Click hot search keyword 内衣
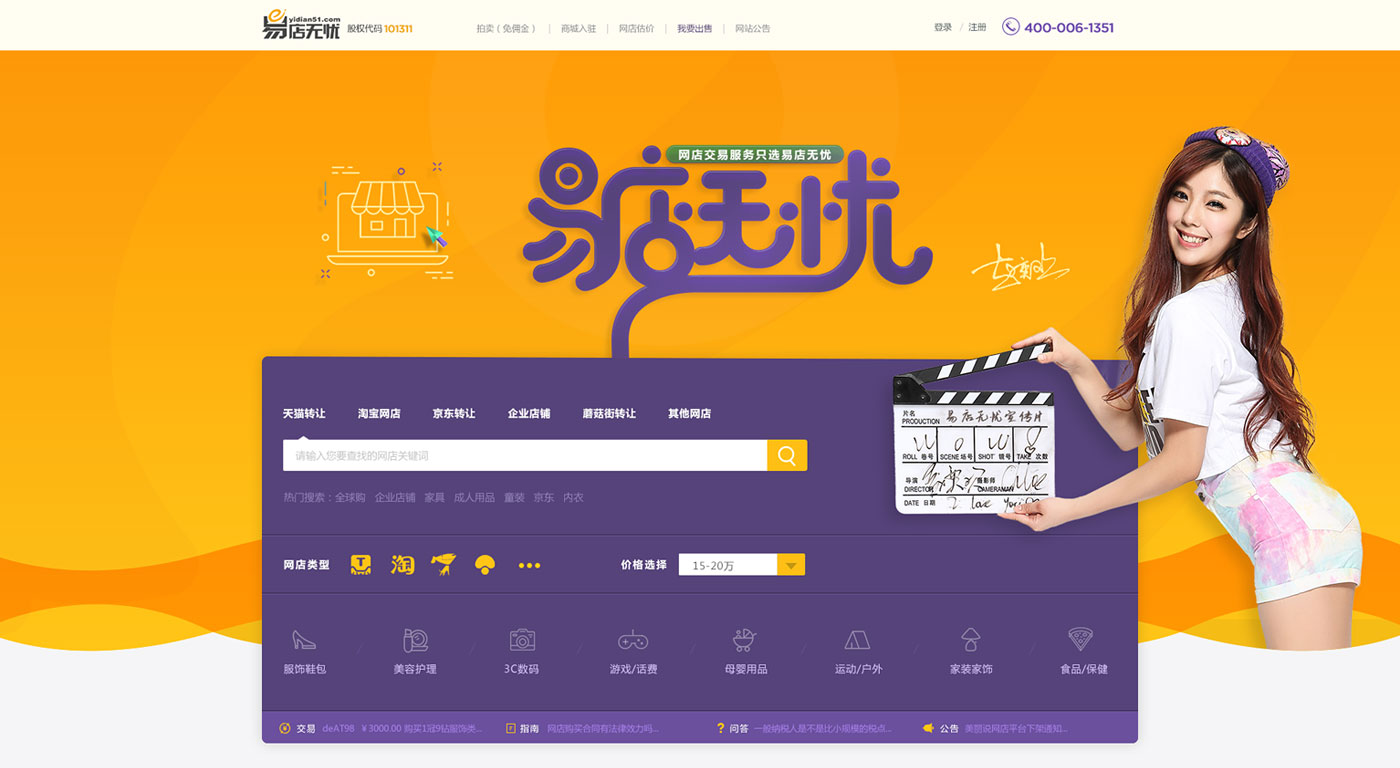1400x768 pixels. tap(573, 497)
